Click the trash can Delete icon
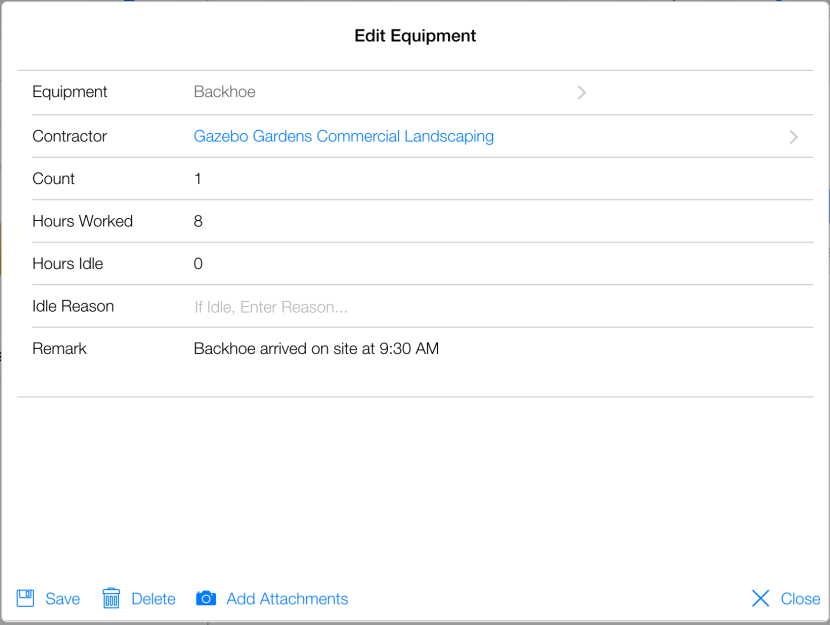The width and height of the screenshot is (830, 625). point(111,598)
